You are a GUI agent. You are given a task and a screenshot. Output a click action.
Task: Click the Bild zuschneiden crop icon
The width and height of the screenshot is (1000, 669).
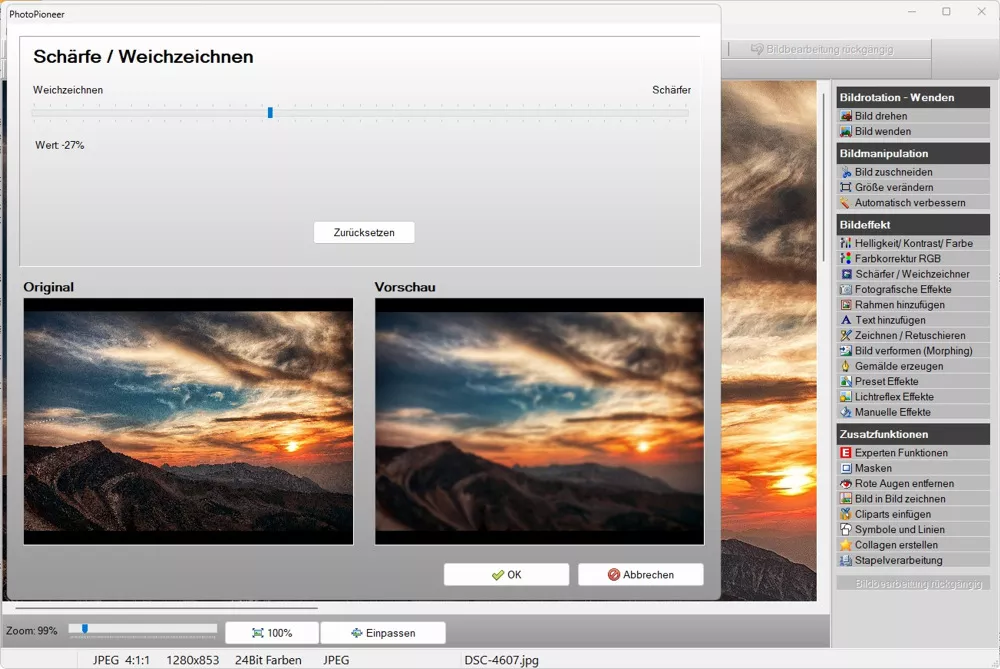click(846, 173)
